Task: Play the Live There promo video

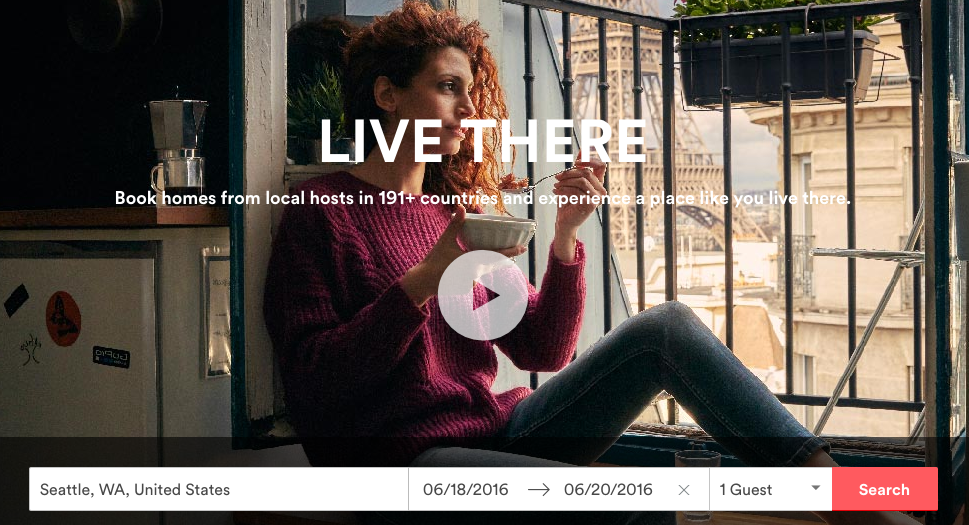Action: [x=483, y=295]
